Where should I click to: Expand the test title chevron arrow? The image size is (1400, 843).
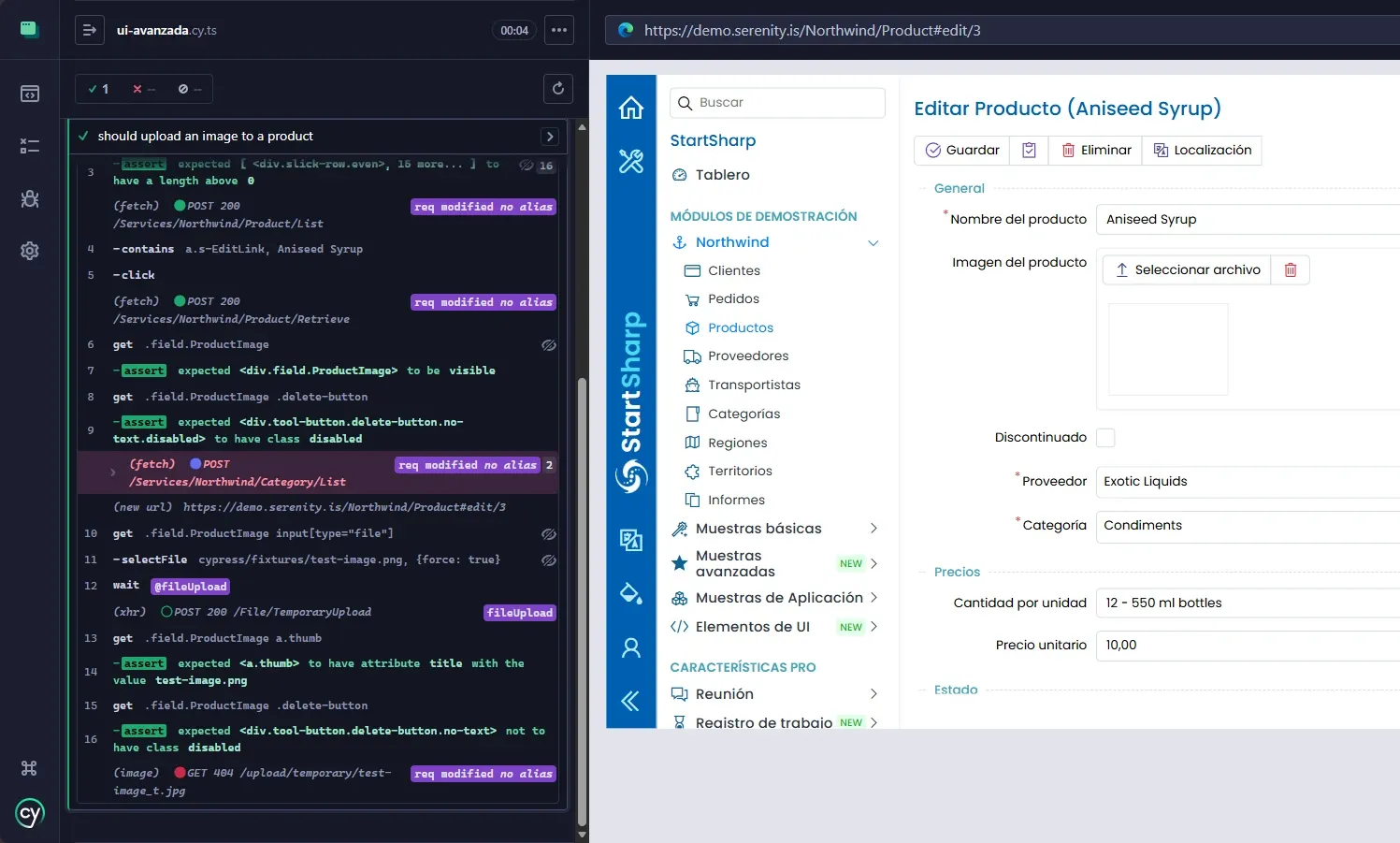[550, 137]
